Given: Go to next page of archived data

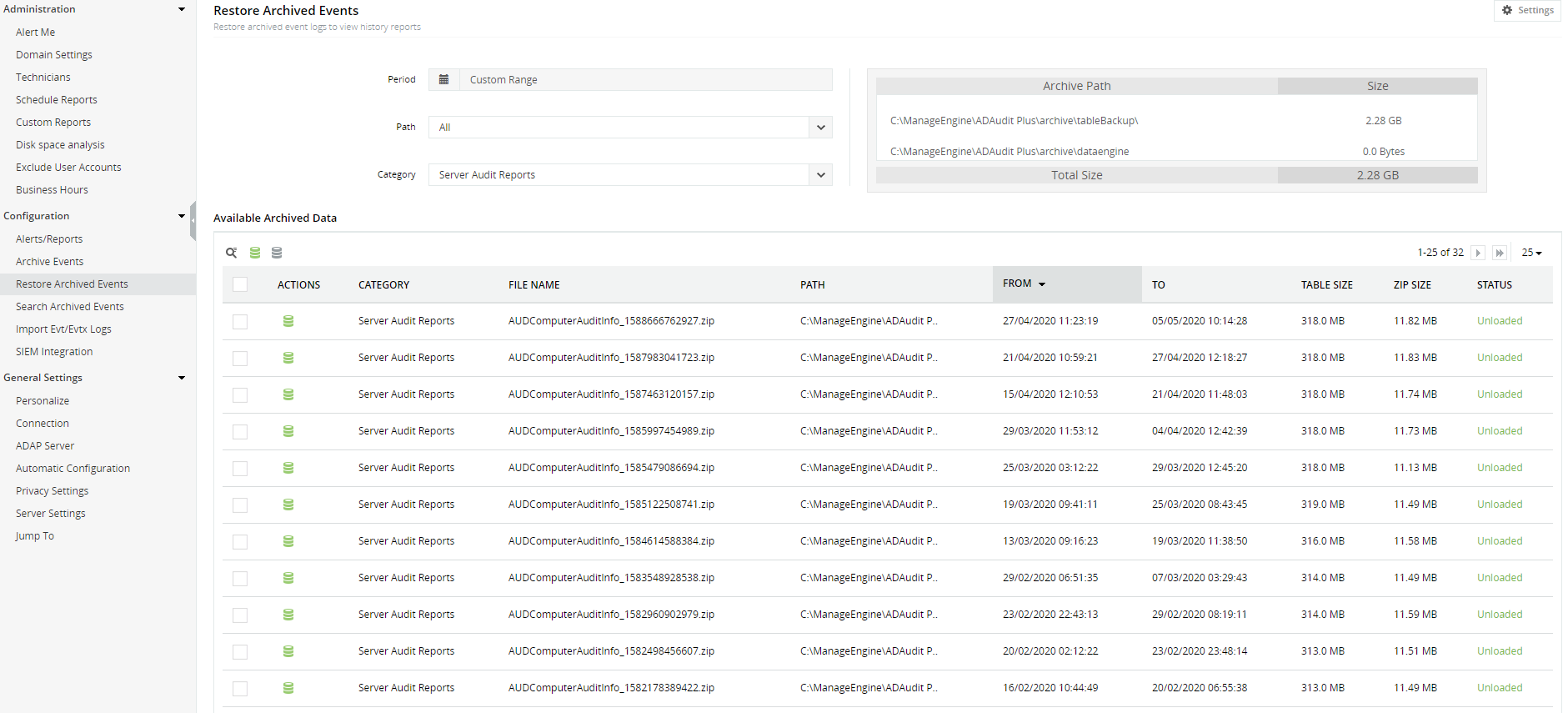Looking at the screenshot, I should coord(1478,253).
